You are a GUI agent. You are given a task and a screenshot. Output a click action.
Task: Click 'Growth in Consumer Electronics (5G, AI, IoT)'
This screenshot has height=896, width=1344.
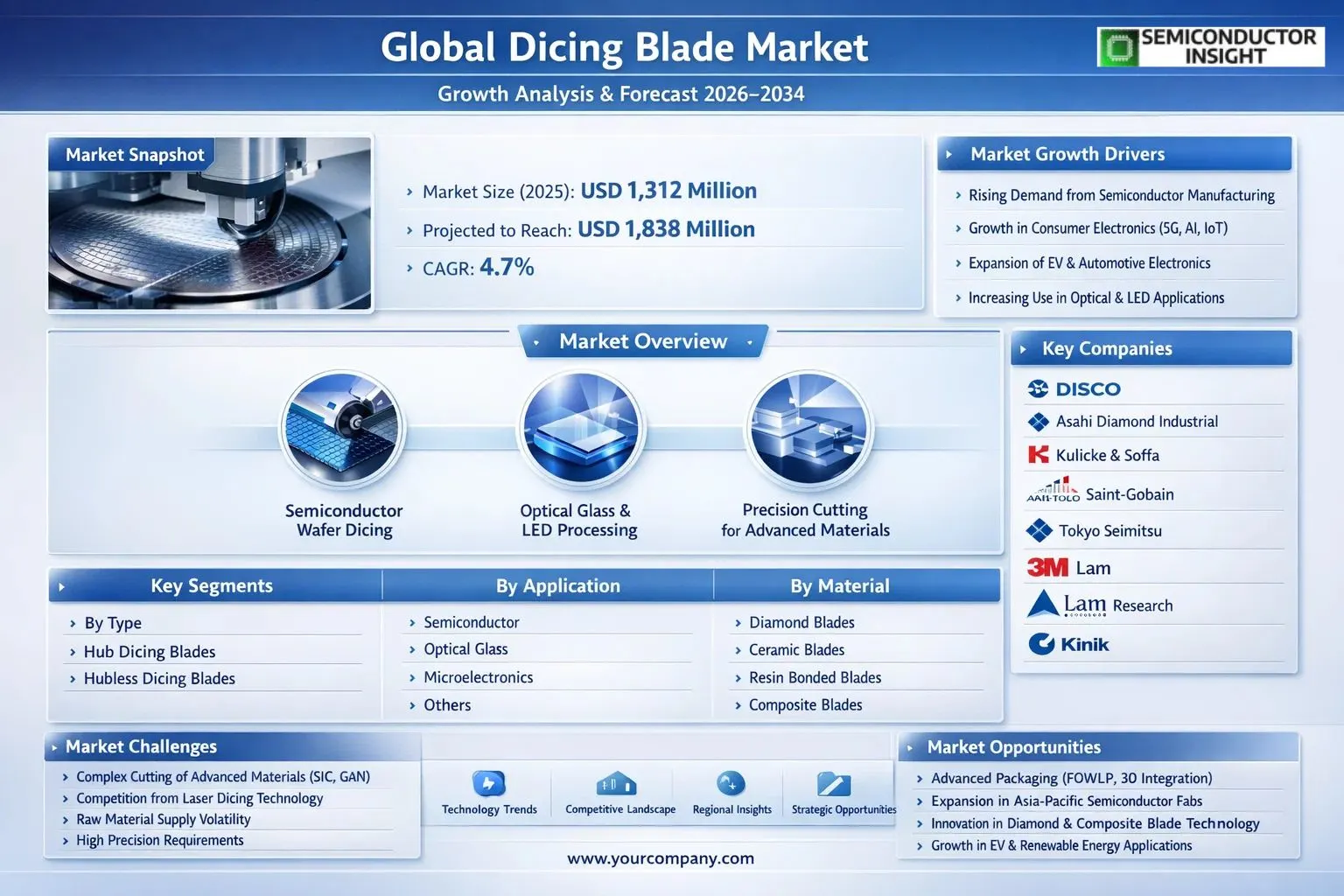[x=1097, y=228]
